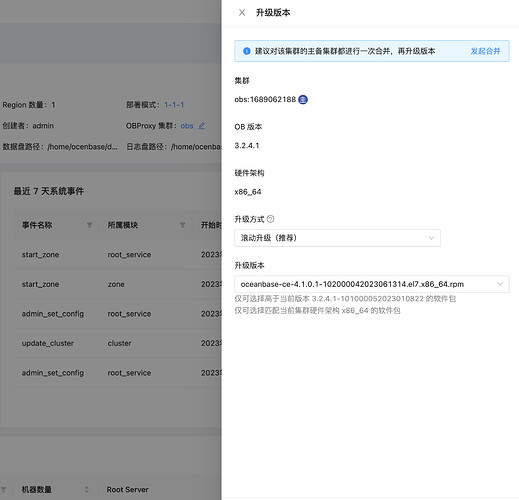
Task: Click the filter icon in 所属模块 column
Action: click(183, 225)
